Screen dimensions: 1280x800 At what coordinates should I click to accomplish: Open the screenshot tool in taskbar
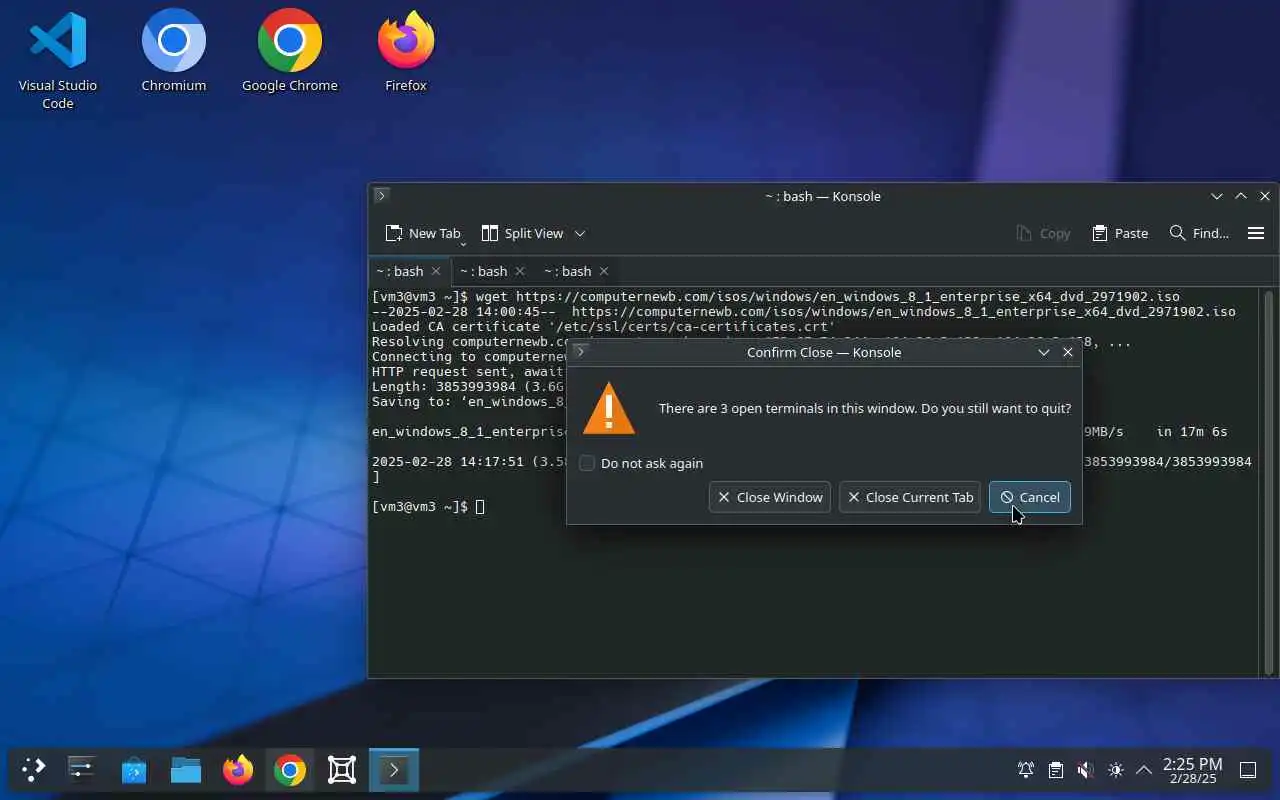click(x=342, y=770)
